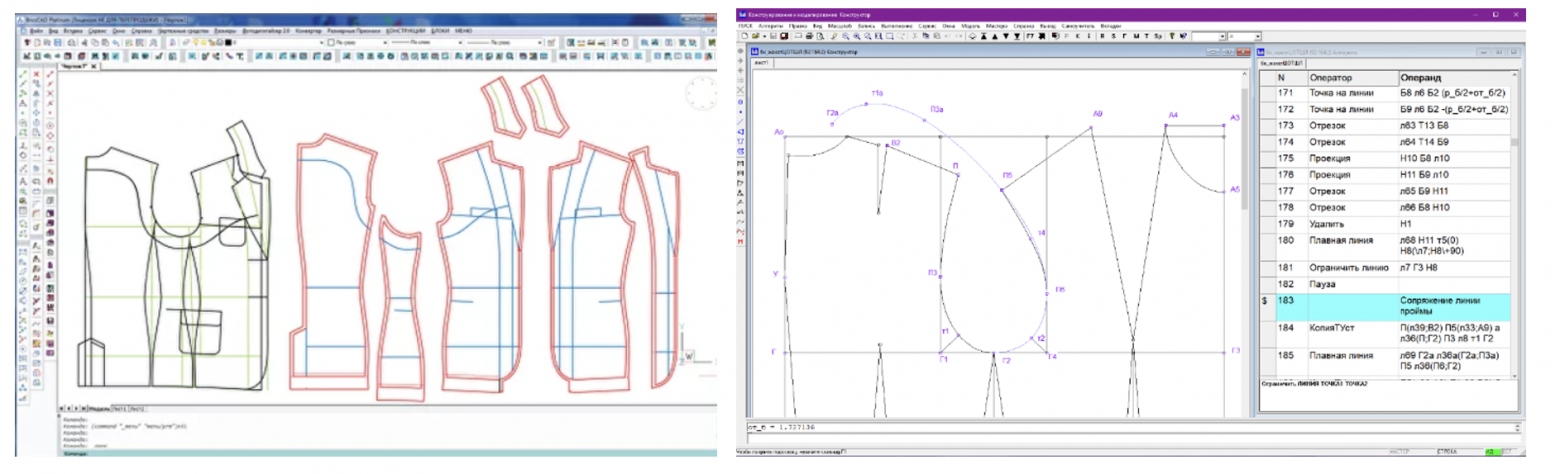Click black color swatch in BricsCAD toolbar
The width and height of the screenshot is (1560, 474).
pyautogui.click(x=228, y=42)
